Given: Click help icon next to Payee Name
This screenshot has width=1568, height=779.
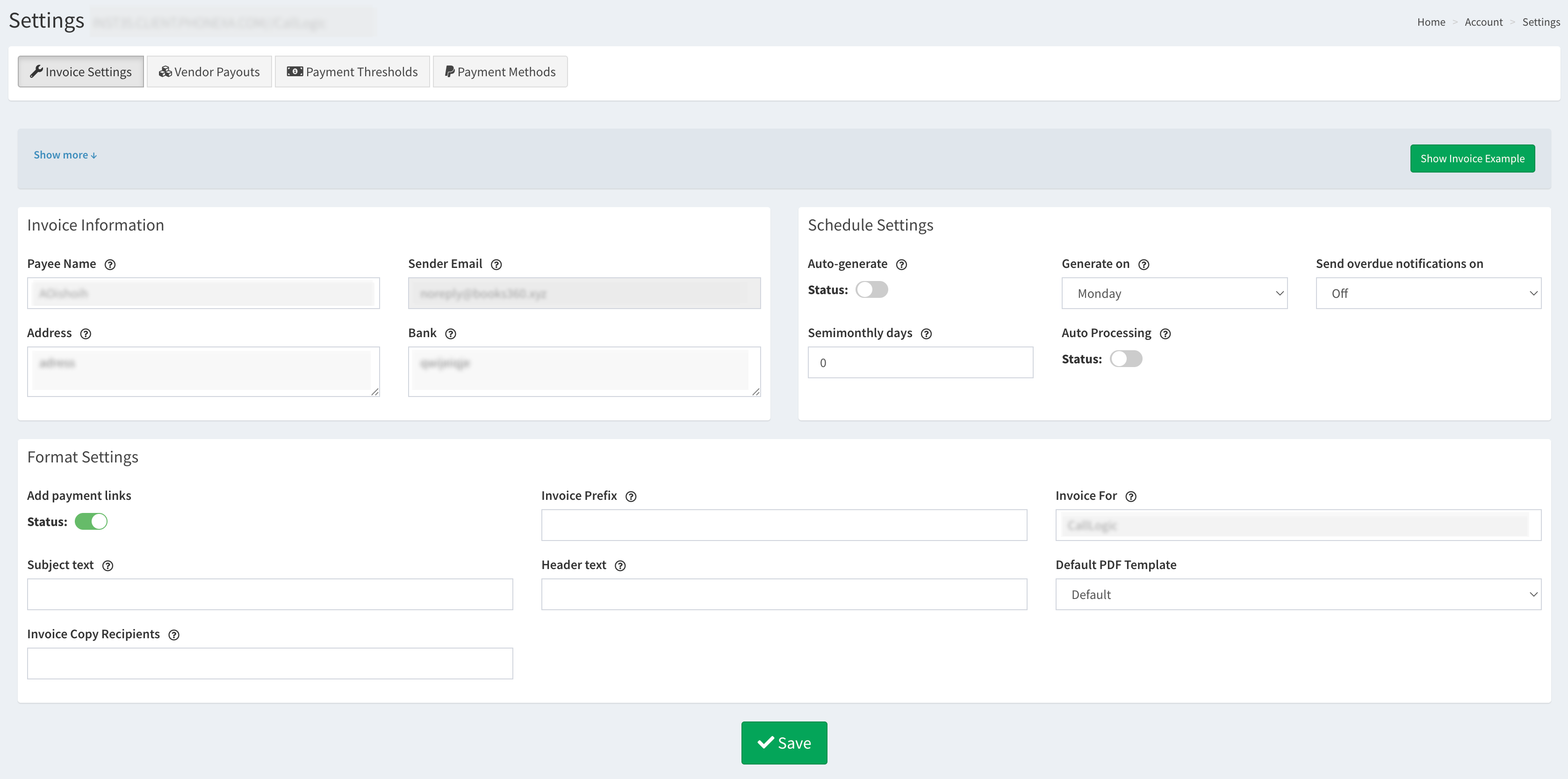Looking at the screenshot, I should (110, 265).
